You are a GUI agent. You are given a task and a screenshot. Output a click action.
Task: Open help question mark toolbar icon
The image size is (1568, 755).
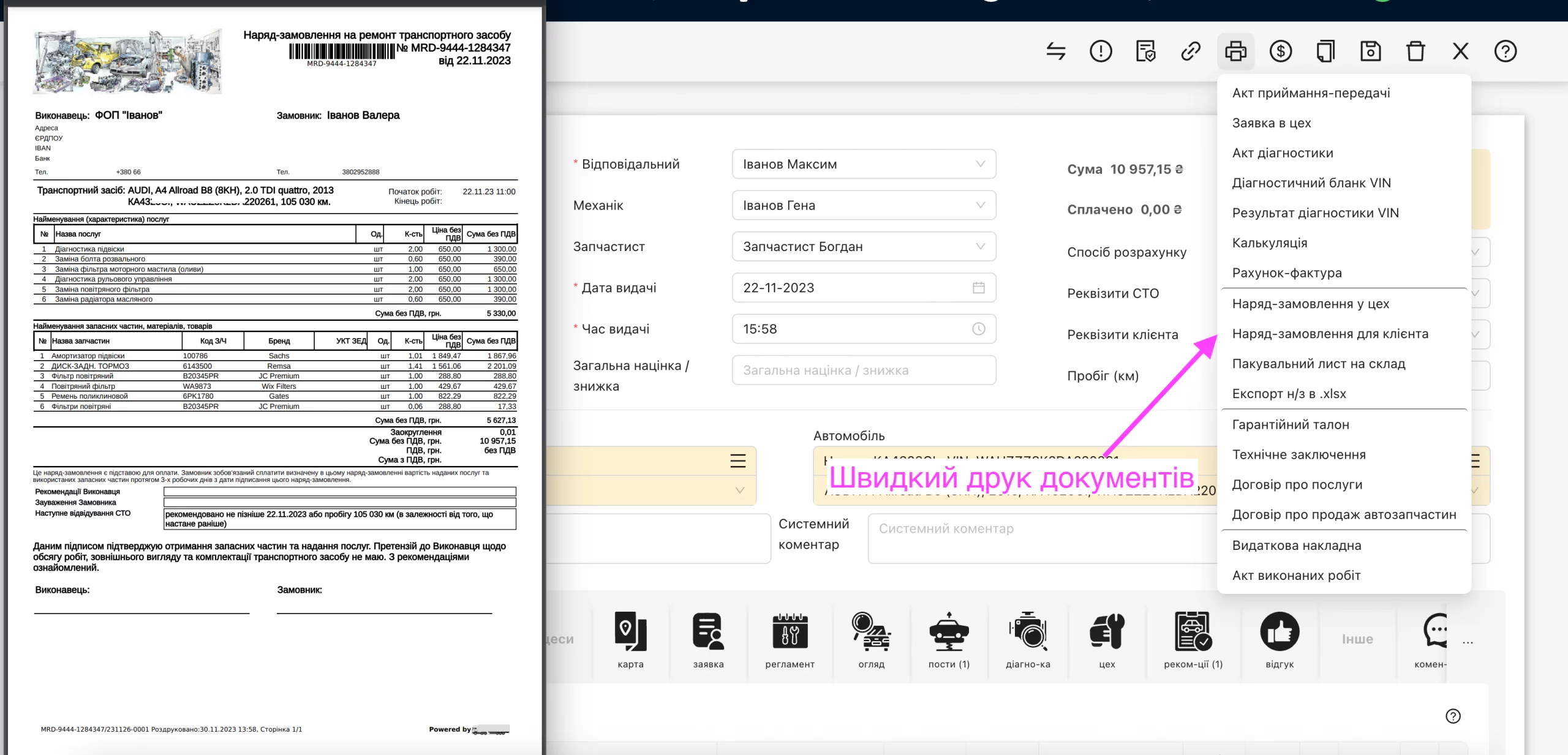click(1506, 51)
